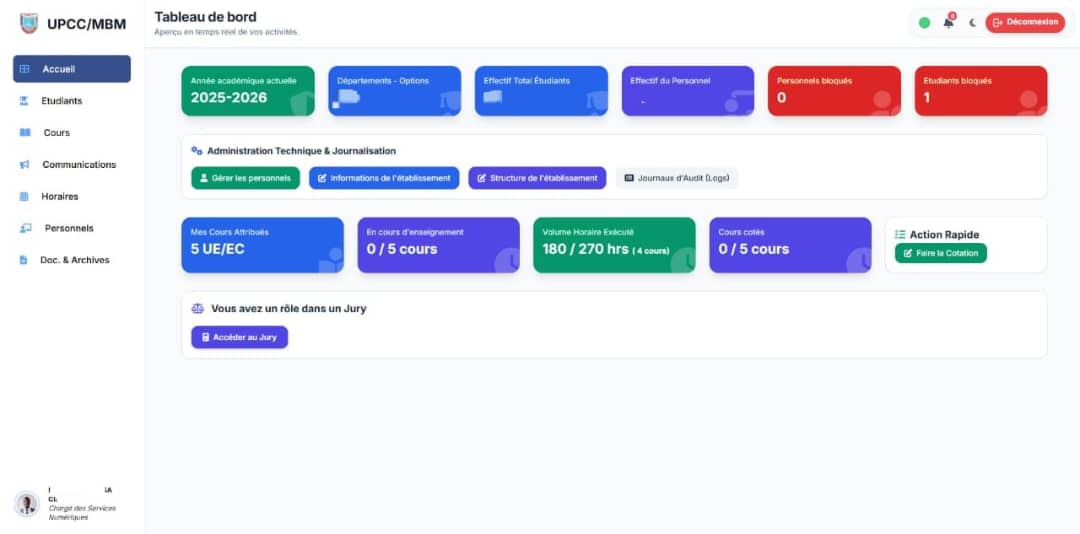Click 'Aperçu en temps réel' subtitle
The height and width of the screenshot is (534, 1080).
(x=227, y=32)
